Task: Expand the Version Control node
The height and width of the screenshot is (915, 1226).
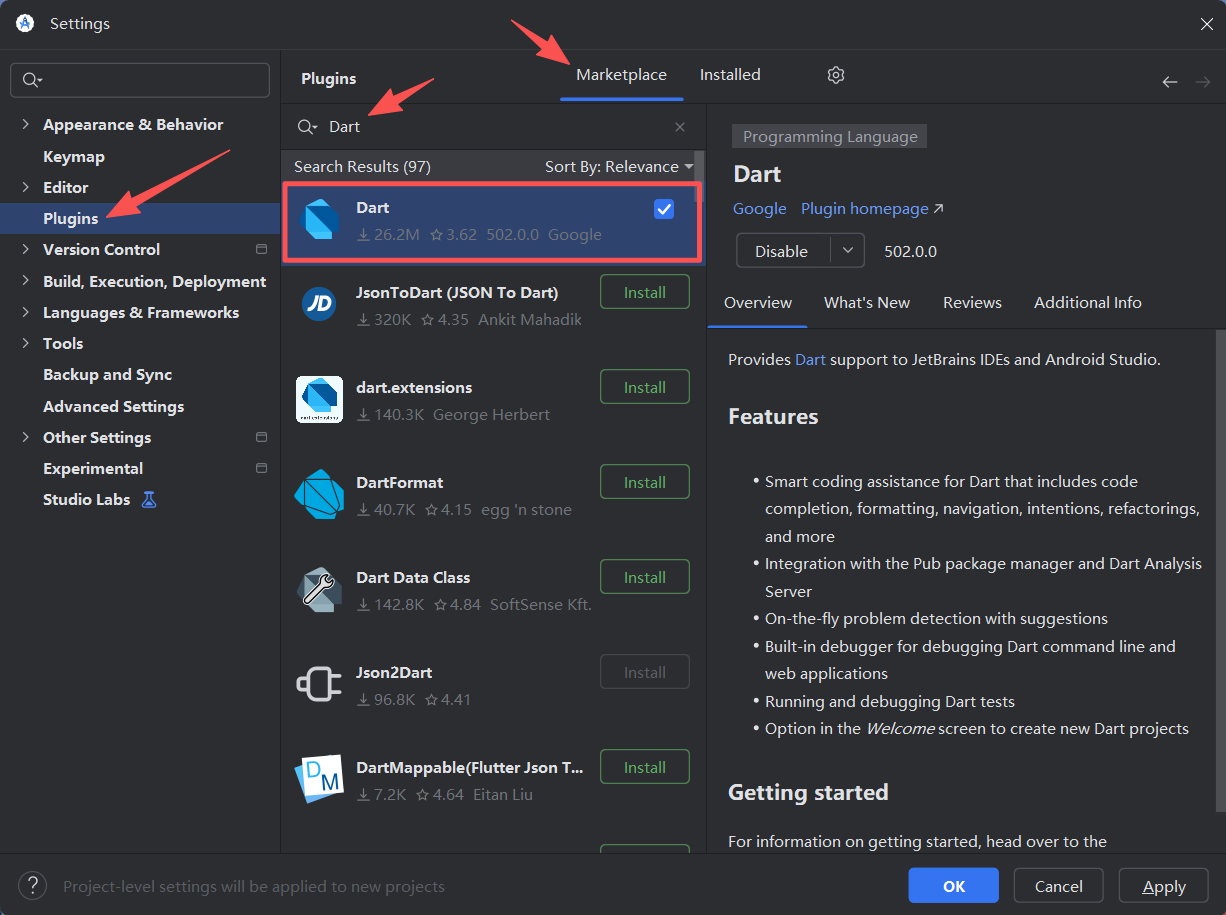Action: [25, 249]
